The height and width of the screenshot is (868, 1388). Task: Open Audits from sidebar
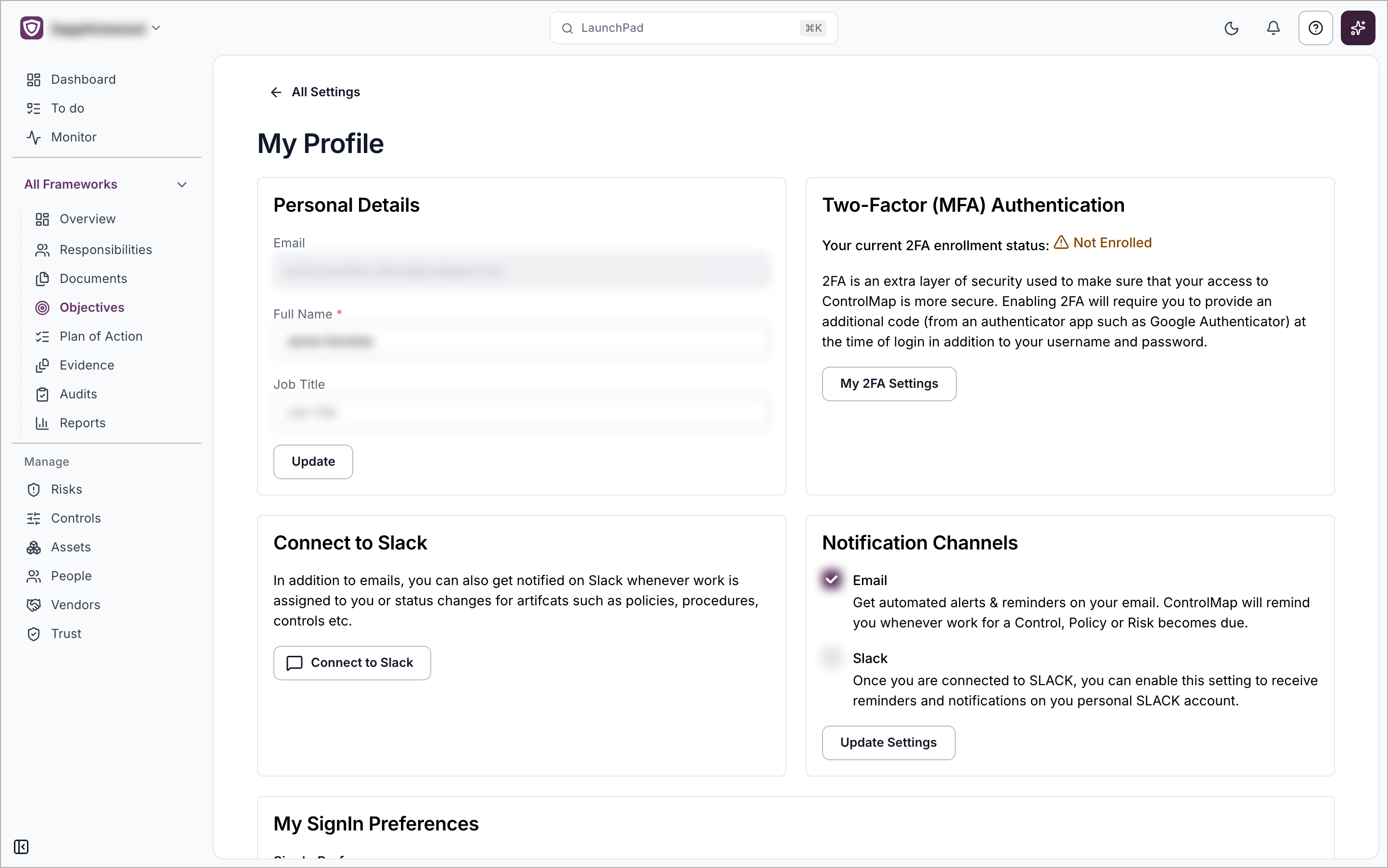(78, 395)
